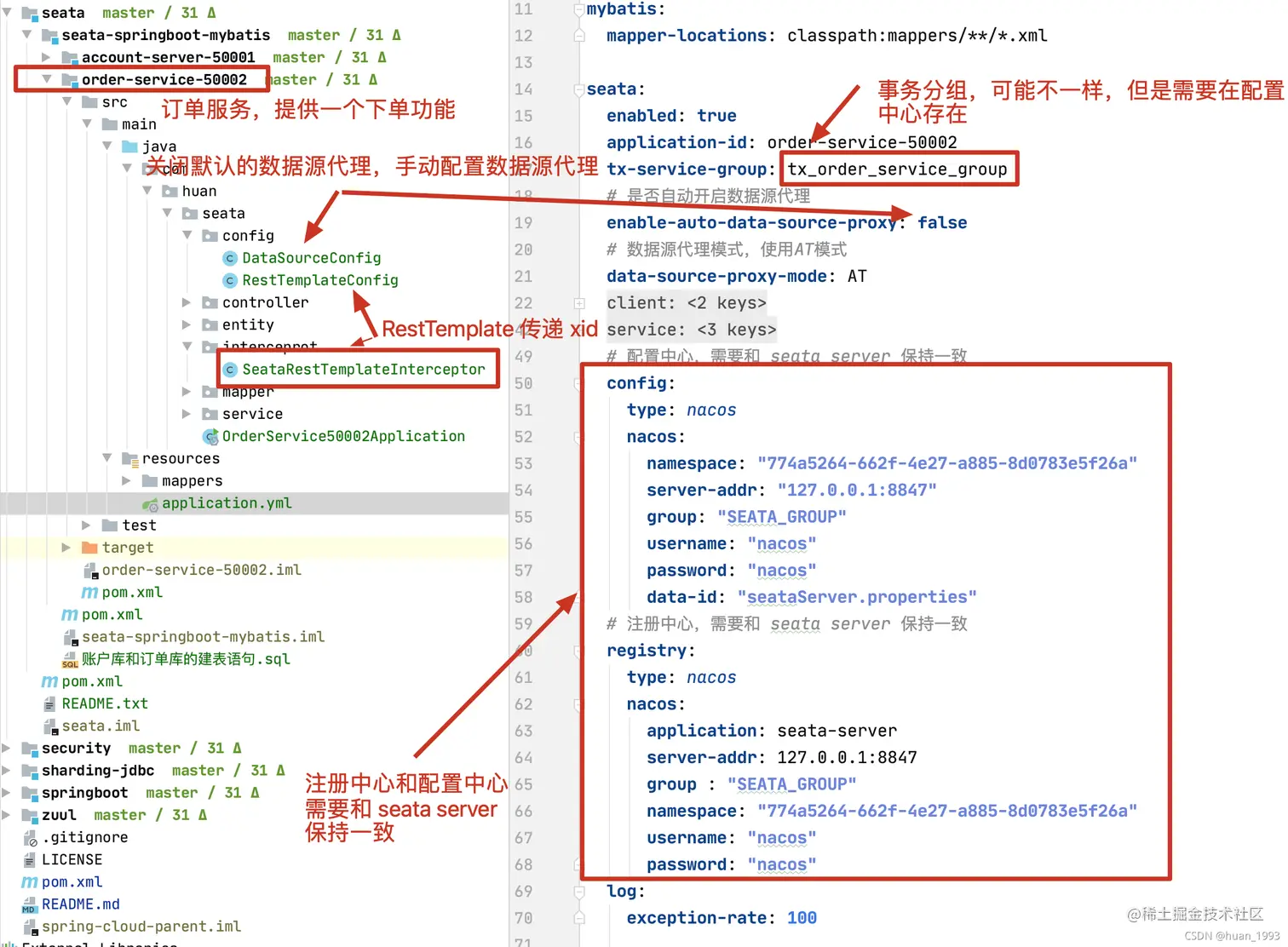Click the config package folder icon
The width and height of the screenshot is (1288, 947).
210,236
